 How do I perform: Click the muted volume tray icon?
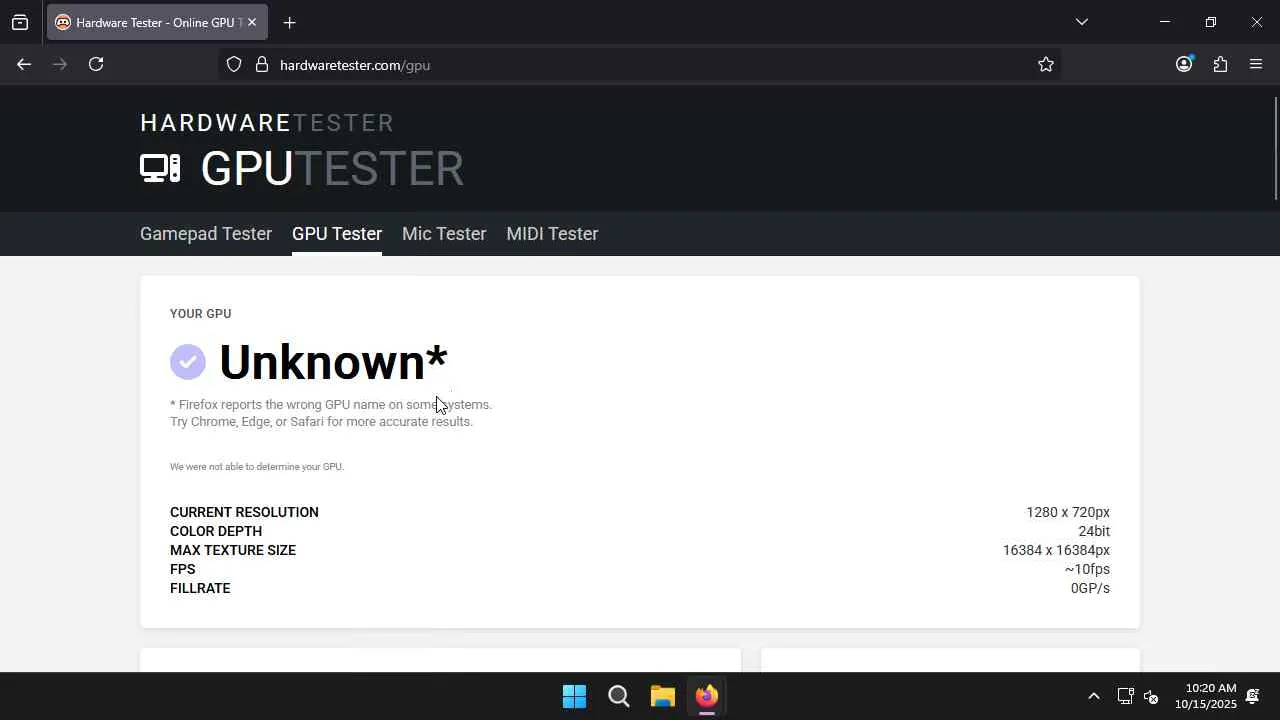pos(1151,696)
